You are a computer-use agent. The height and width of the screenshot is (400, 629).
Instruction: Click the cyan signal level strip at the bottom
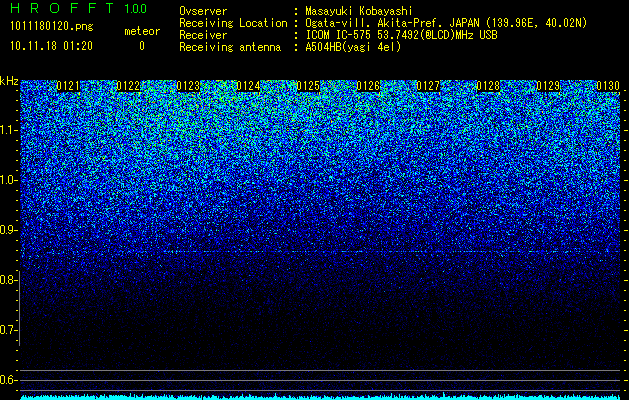[x=320, y=397]
